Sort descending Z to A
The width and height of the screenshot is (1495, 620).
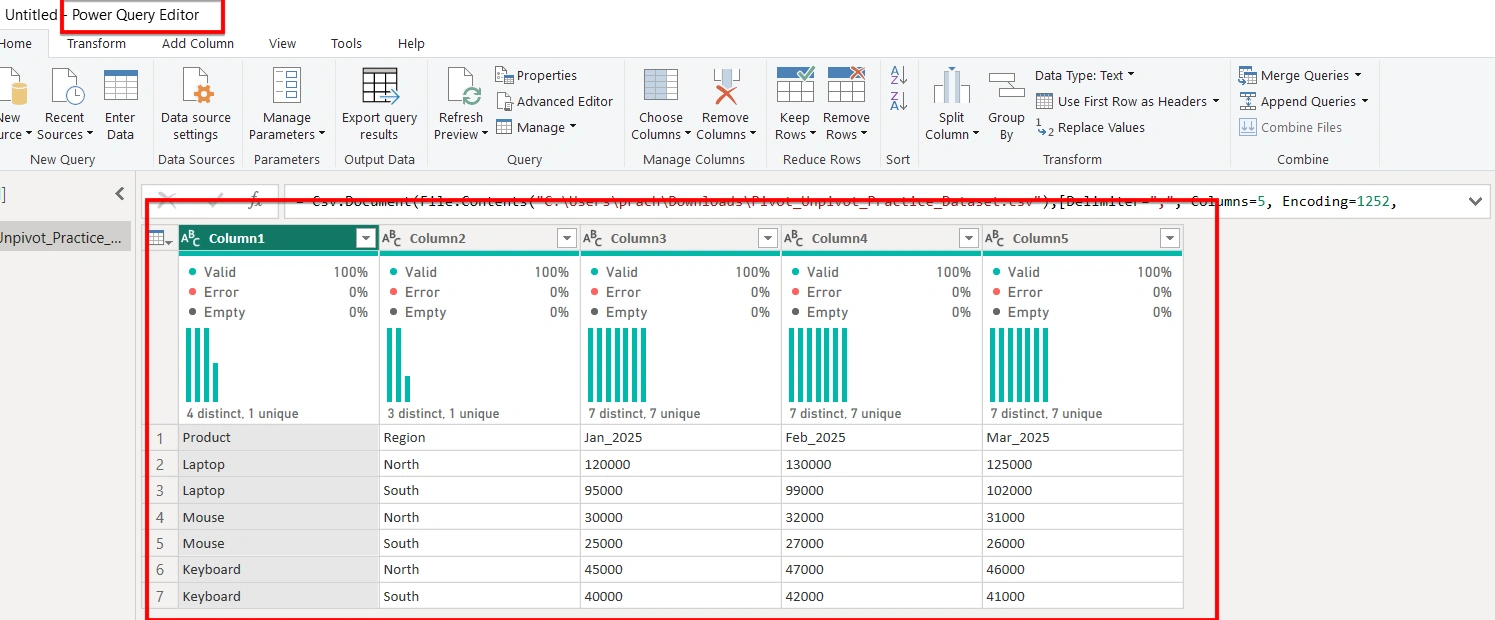[x=898, y=100]
